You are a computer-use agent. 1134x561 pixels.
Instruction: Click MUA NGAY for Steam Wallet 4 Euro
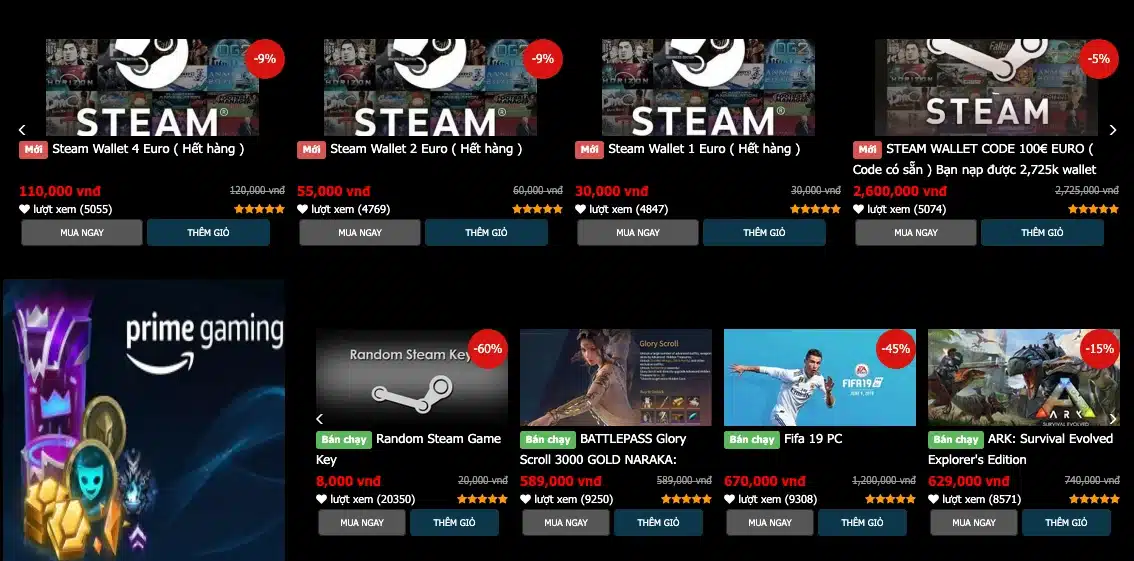[82, 233]
